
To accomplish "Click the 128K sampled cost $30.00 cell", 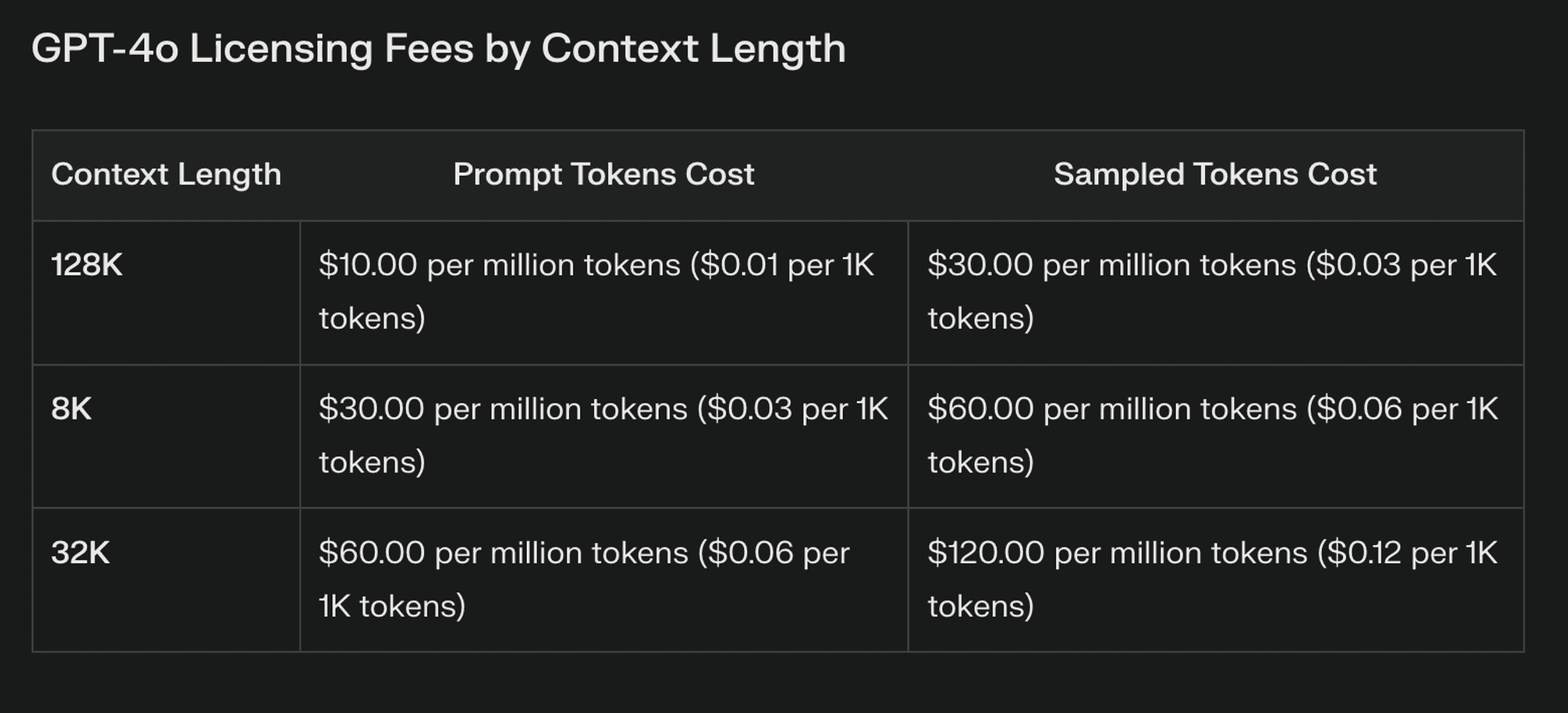I will coord(1215,293).
